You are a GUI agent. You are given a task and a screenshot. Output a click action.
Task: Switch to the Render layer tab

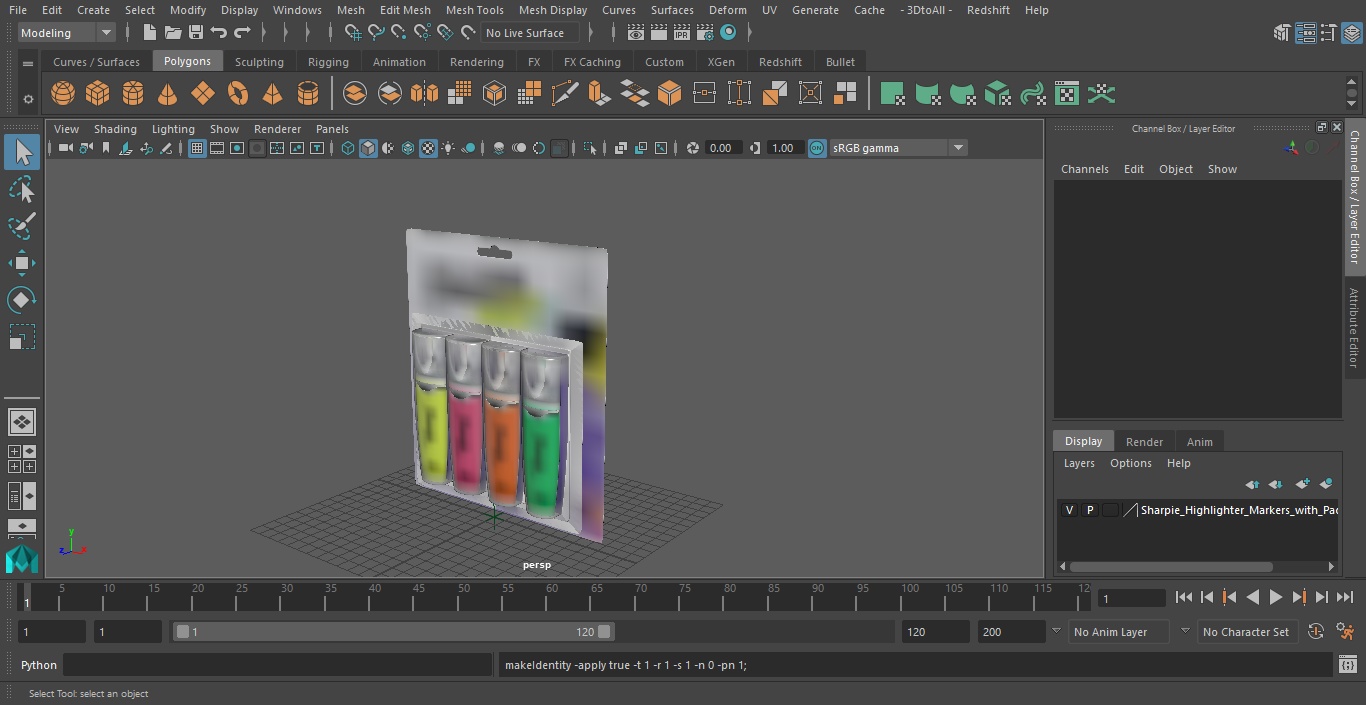(x=1144, y=442)
